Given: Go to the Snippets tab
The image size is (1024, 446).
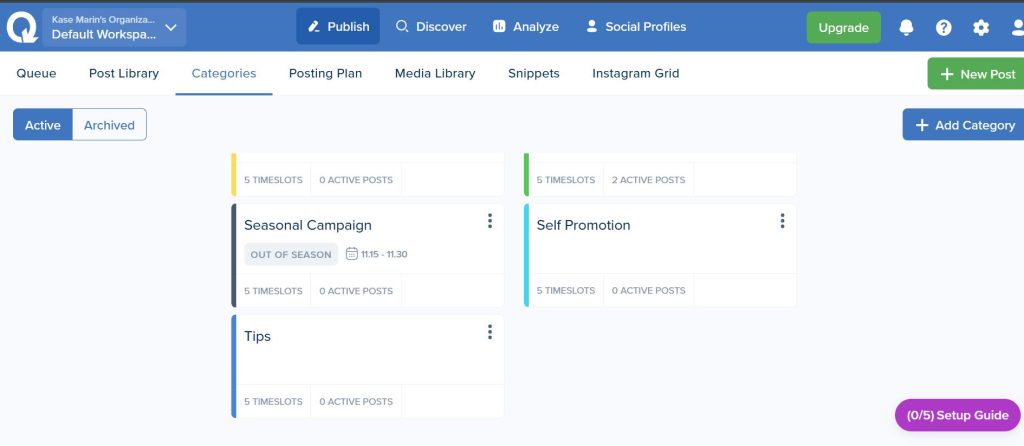Looking at the screenshot, I should [534, 73].
